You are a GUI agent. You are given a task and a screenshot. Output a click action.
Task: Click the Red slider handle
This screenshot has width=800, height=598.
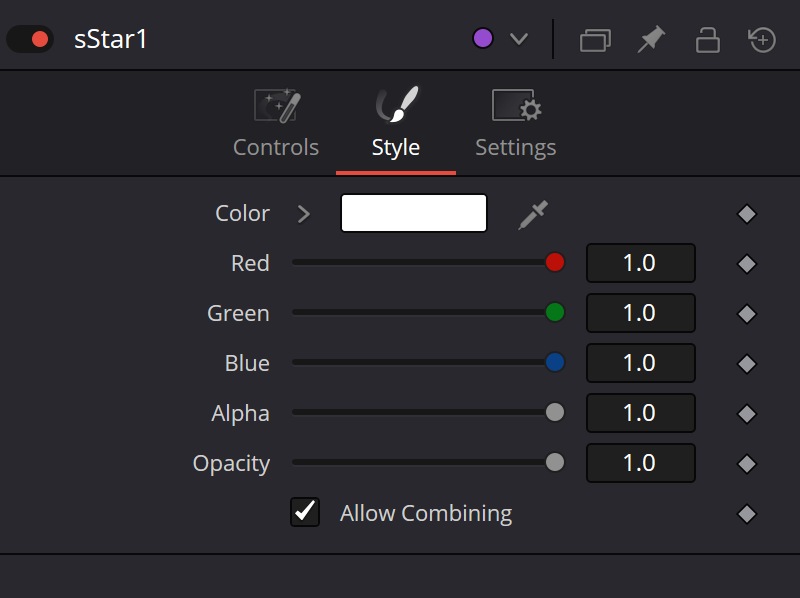555,262
